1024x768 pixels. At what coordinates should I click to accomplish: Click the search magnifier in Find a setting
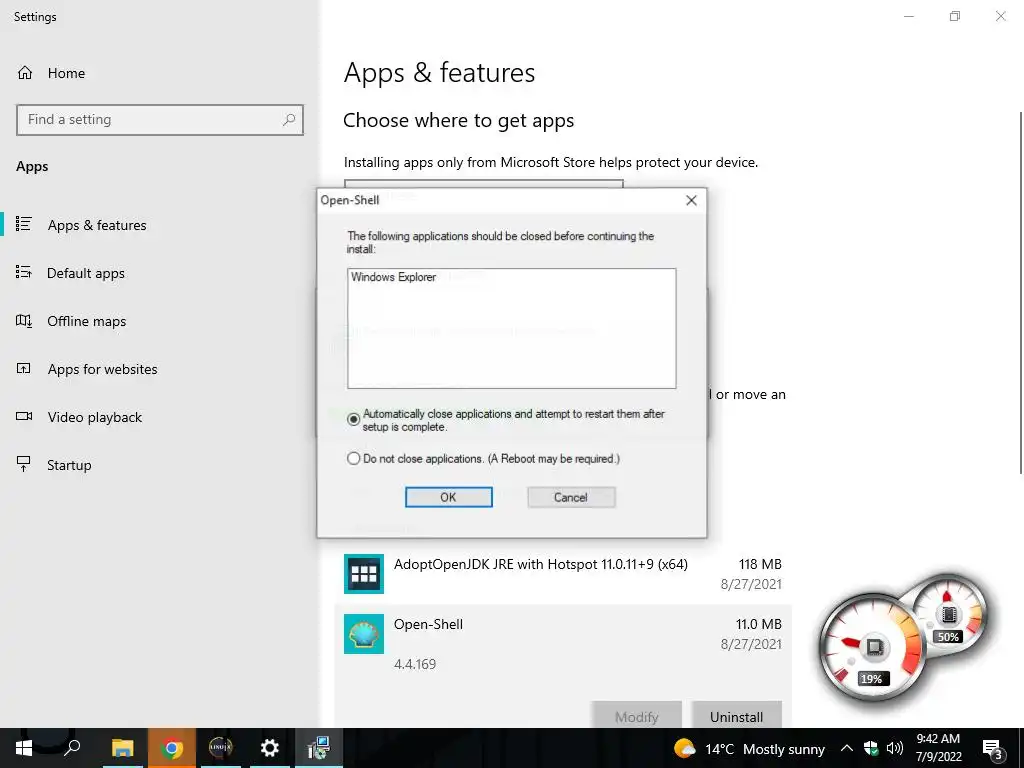[x=289, y=120]
